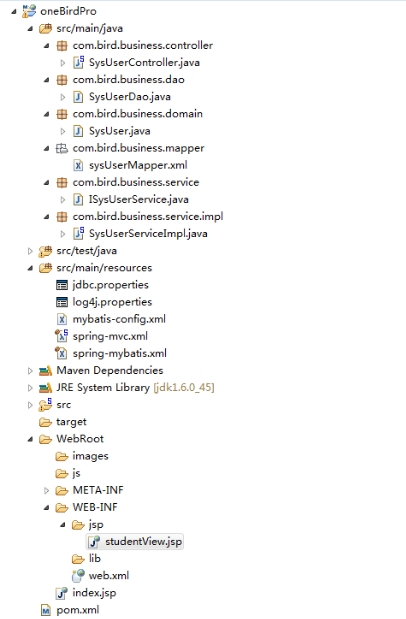Collapse the WEB-INF folder
Screen dimensions: 406x619
pyautogui.click(x=47, y=508)
